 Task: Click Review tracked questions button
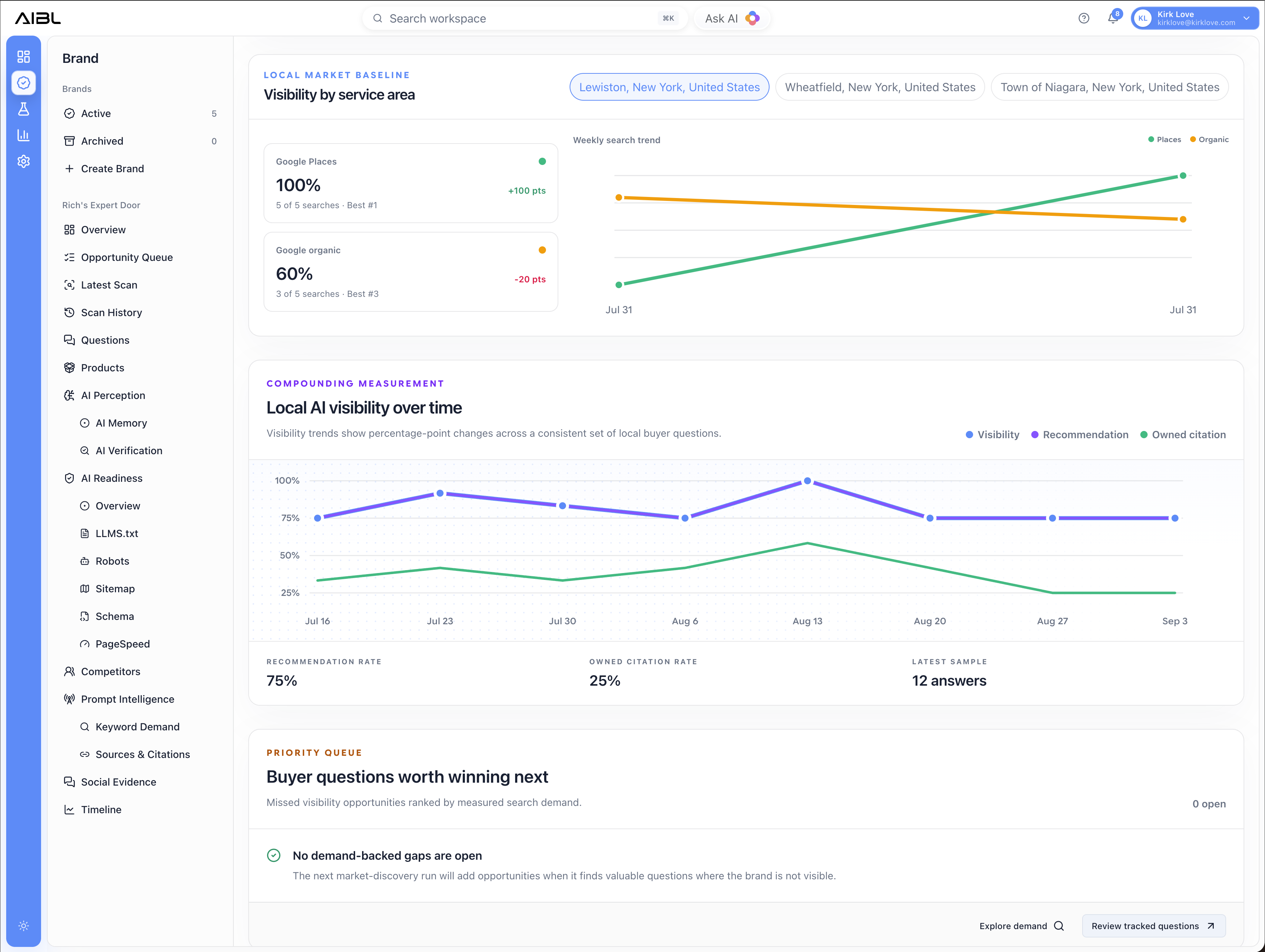1153,926
